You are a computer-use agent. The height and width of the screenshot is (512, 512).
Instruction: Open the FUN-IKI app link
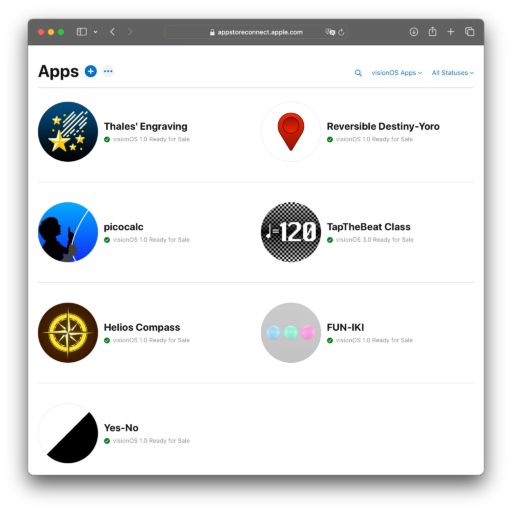click(x=345, y=327)
